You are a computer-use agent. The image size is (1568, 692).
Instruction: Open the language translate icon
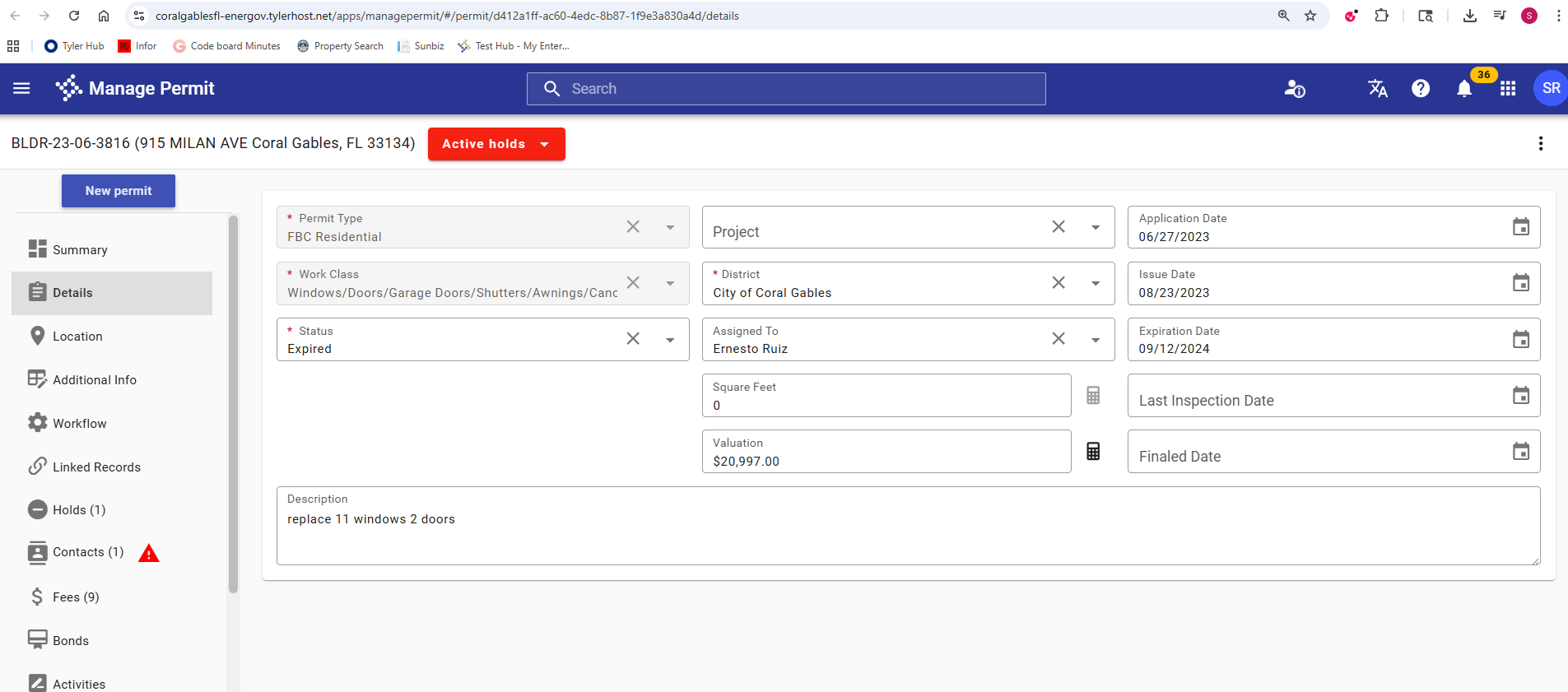pos(1377,89)
